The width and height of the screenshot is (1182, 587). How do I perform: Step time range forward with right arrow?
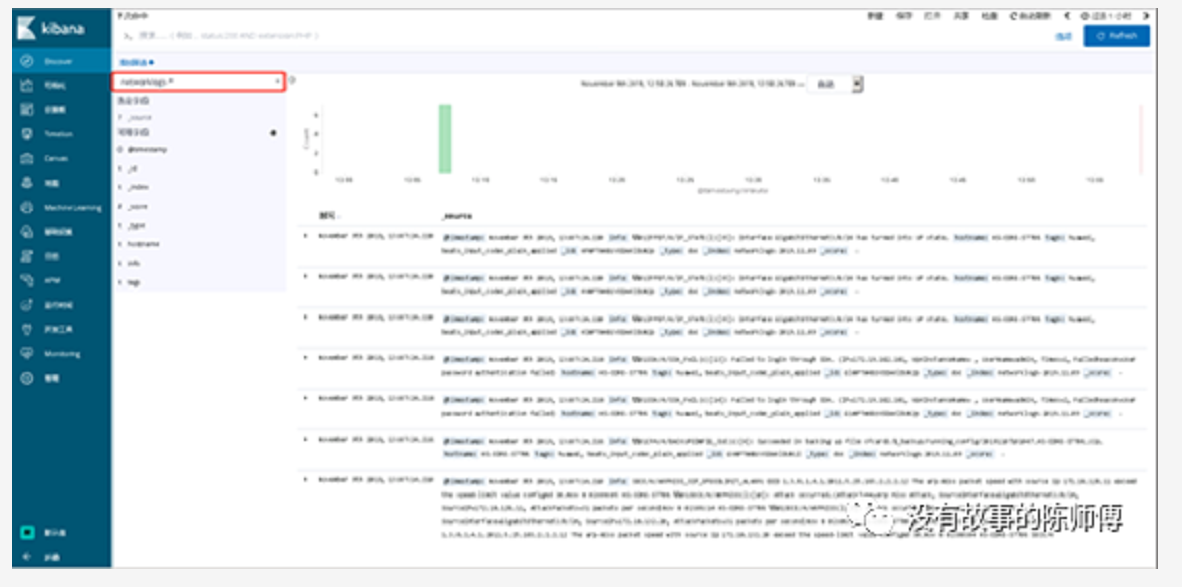[1146, 16]
